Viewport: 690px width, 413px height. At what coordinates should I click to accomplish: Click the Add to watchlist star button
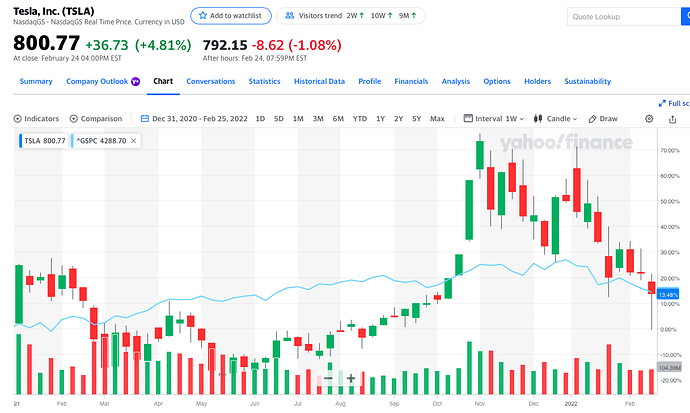231,16
